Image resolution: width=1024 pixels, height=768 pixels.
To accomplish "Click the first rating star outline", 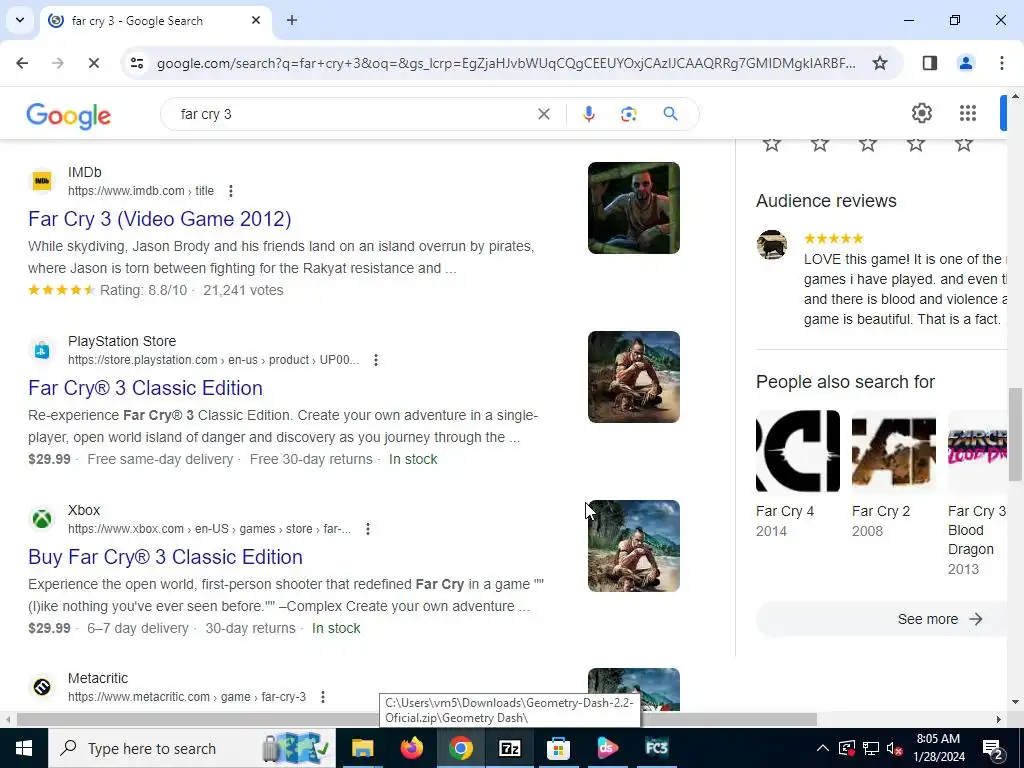I will point(772,144).
